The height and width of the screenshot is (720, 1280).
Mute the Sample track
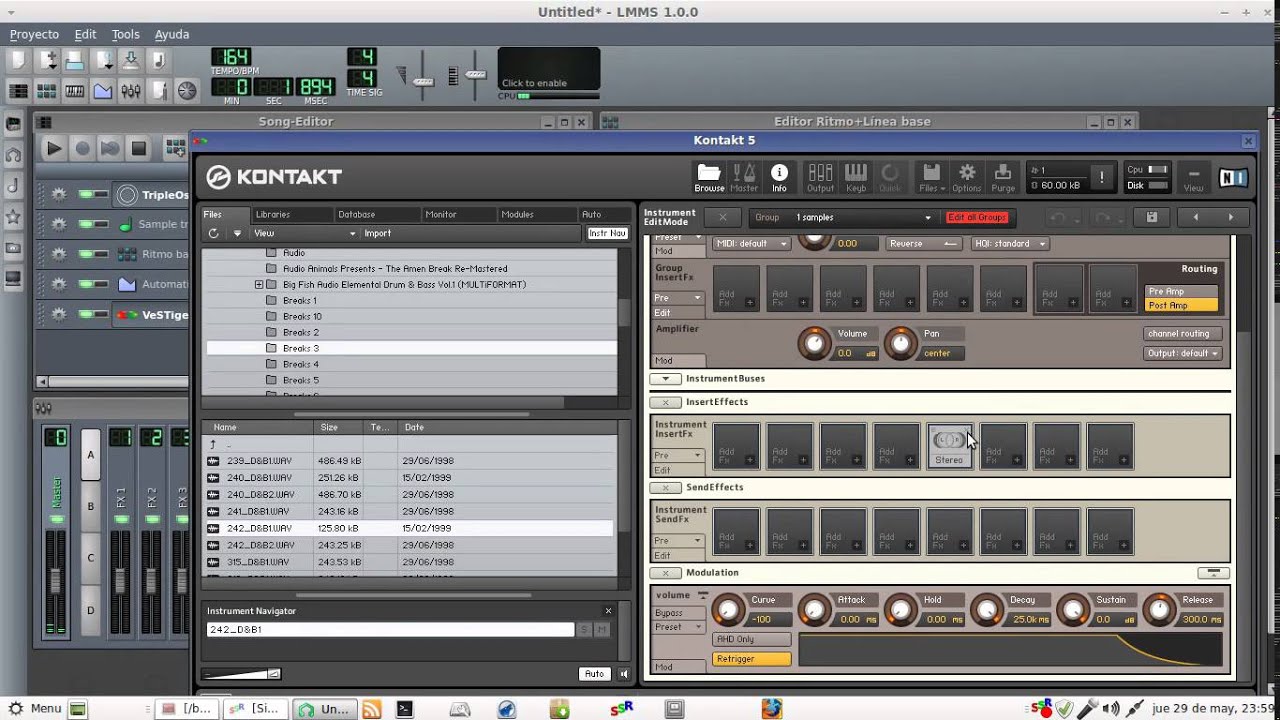click(x=88, y=224)
